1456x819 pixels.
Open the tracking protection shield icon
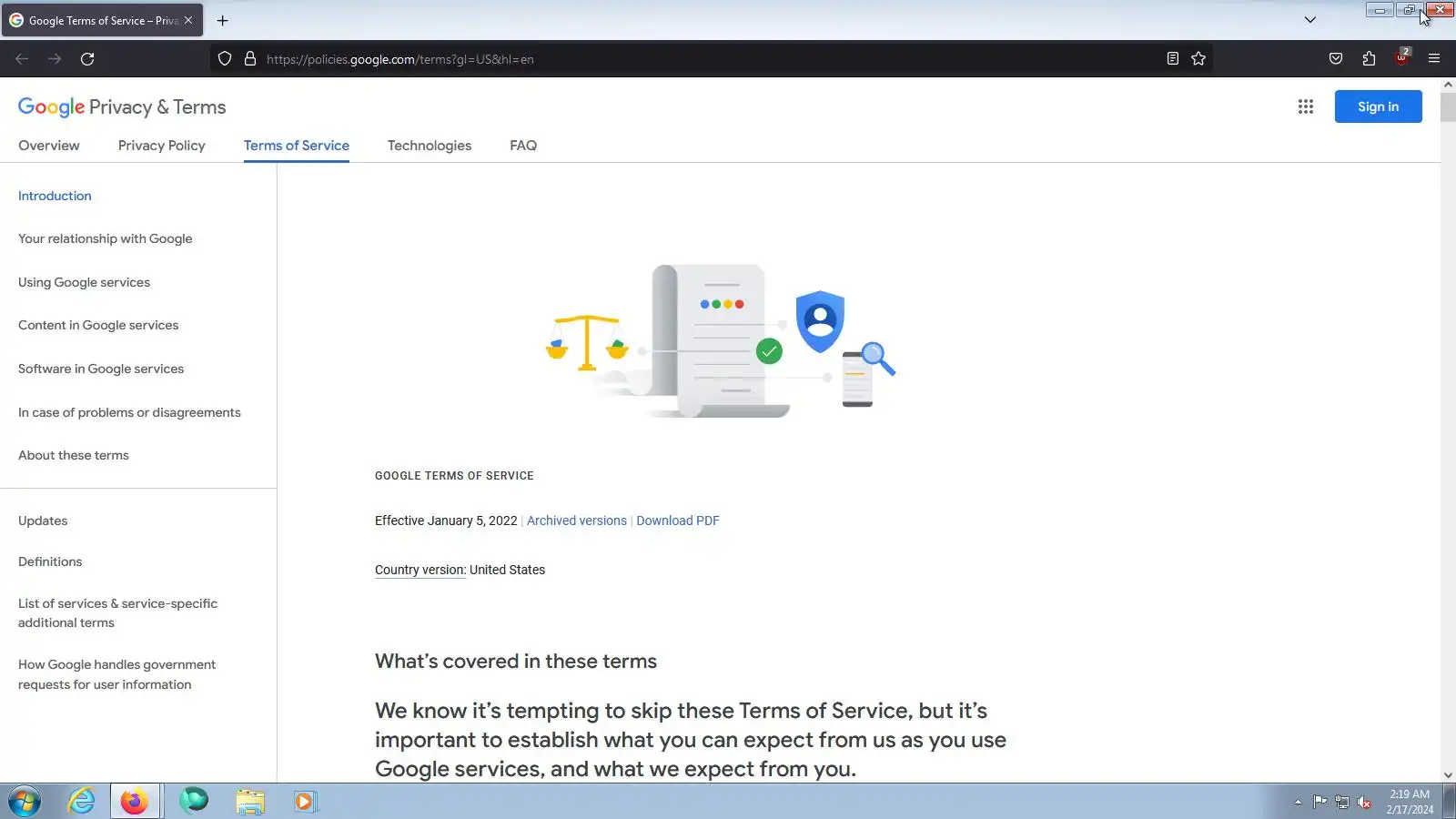point(225,59)
